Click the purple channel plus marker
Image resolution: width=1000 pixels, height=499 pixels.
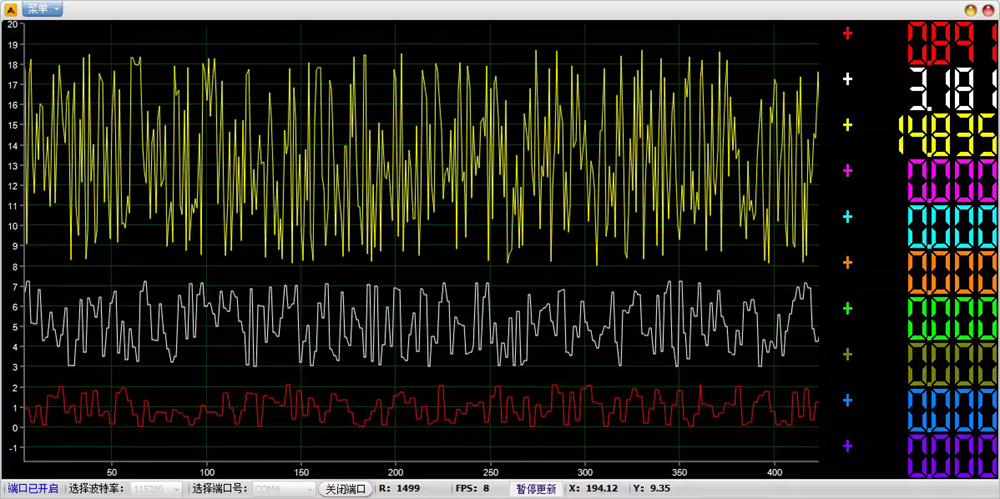click(x=848, y=446)
